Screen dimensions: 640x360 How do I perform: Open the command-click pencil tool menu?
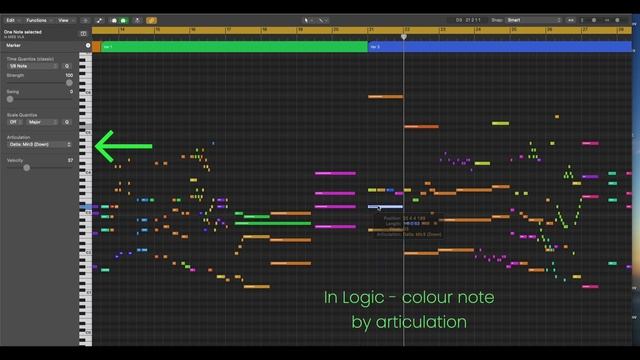click(322, 20)
